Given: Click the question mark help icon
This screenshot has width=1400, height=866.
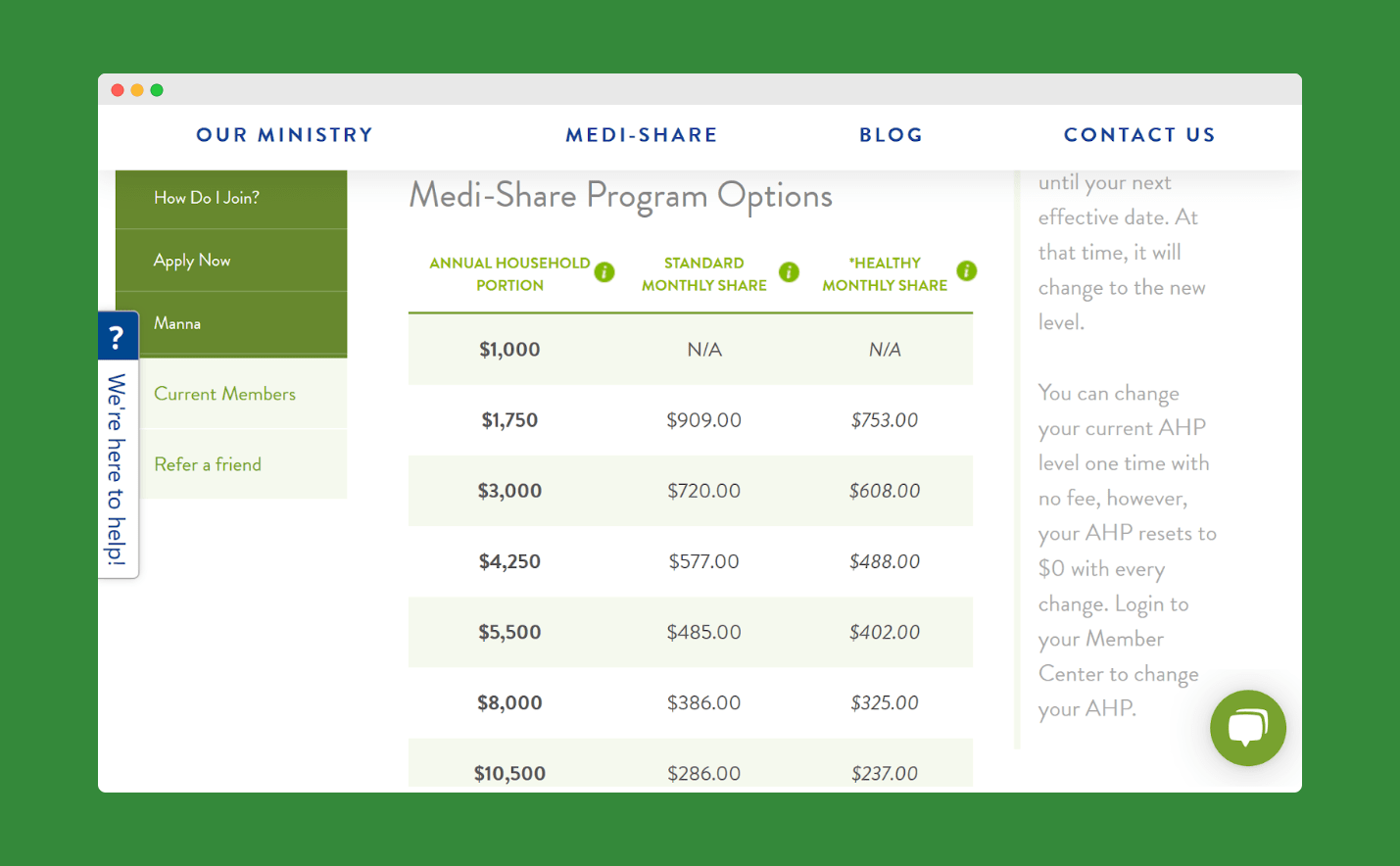Looking at the screenshot, I should [x=117, y=336].
